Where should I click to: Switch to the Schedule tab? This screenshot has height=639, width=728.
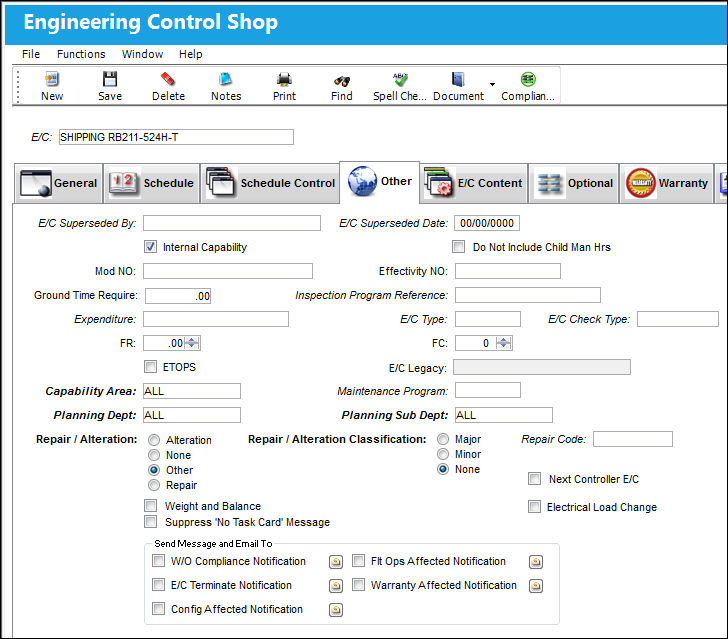tap(151, 183)
